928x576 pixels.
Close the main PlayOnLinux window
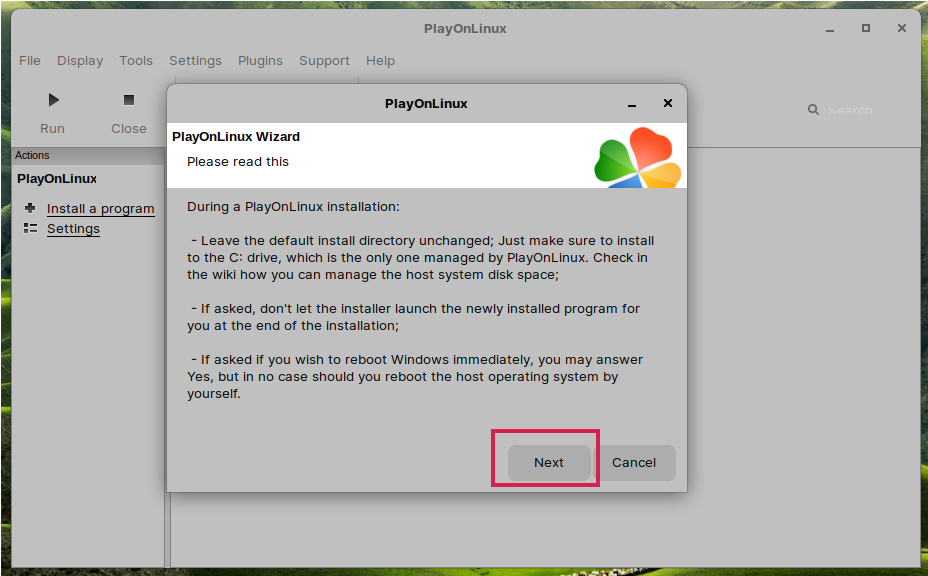(x=901, y=28)
